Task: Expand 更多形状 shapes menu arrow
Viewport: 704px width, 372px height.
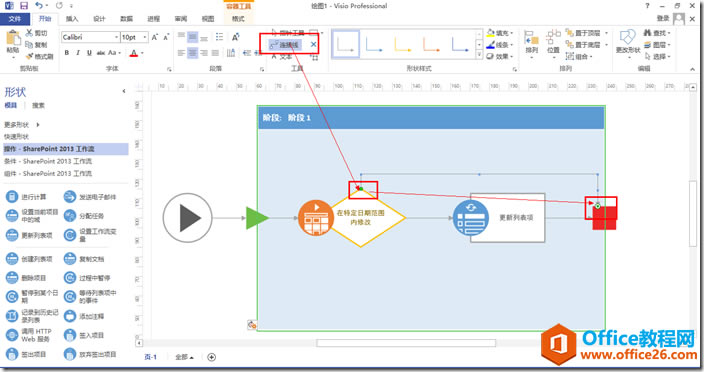Action: pos(38,125)
